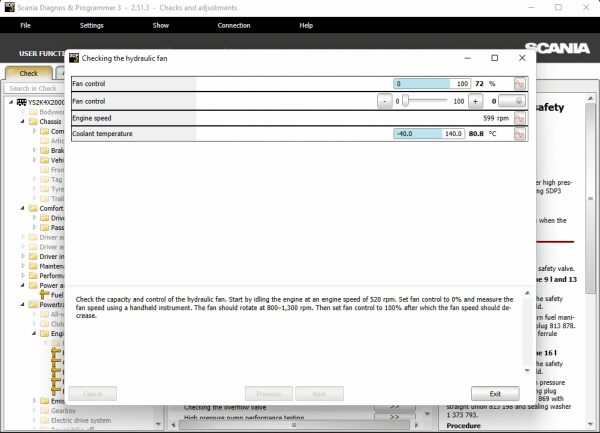The image size is (600, 433).
Task: Click the Engi folder icon in tree
Action: click(45, 334)
